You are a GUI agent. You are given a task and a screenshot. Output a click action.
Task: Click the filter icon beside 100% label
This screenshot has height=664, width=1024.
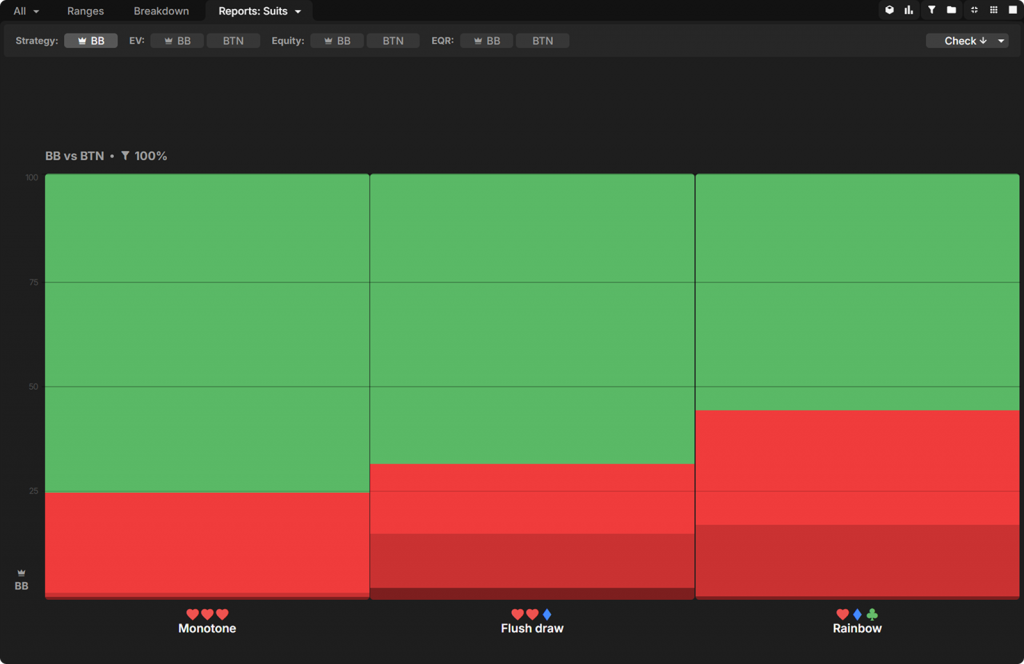pyautogui.click(x=125, y=156)
